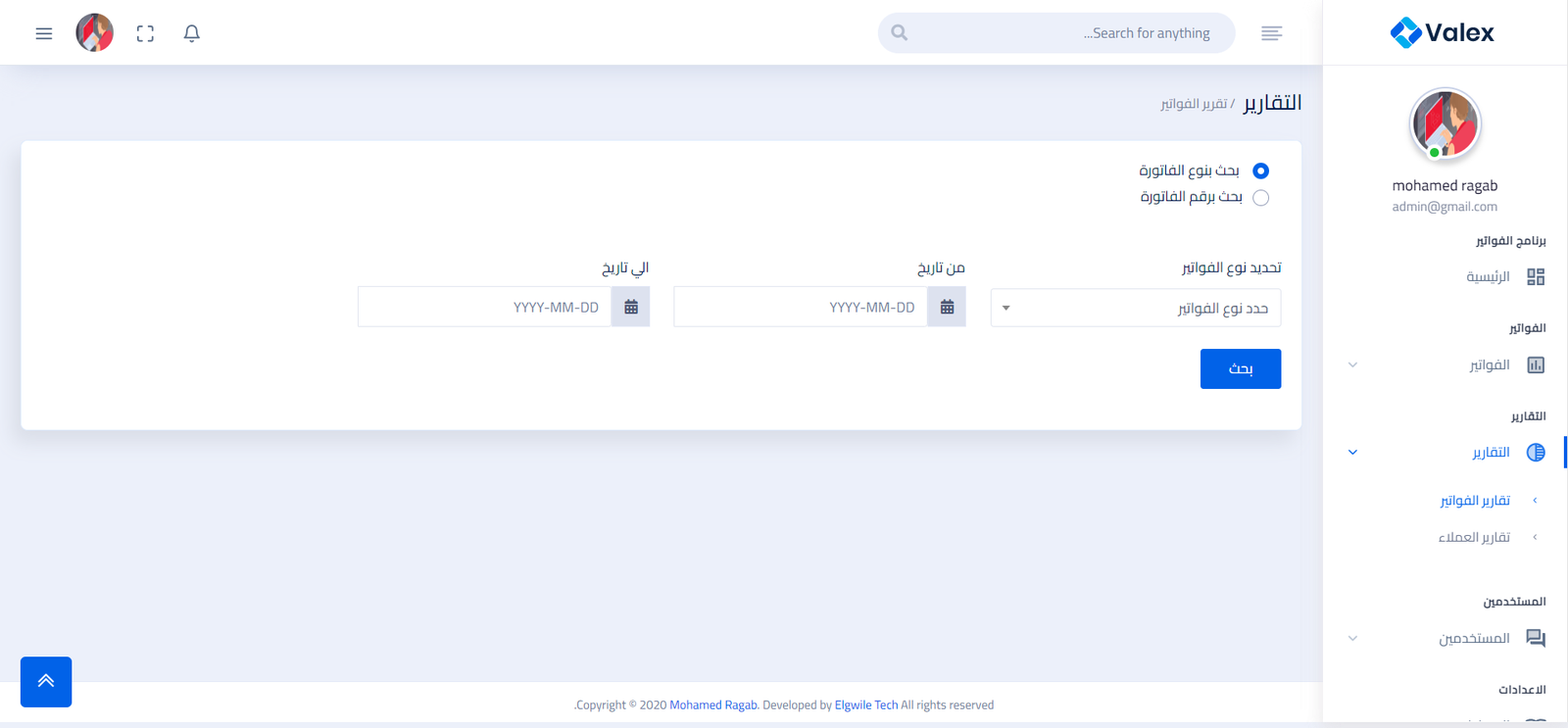Go to الرئيسية in the sidebar
Image resolution: width=1568 pixels, height=728 pixels.
(1488, 277)
